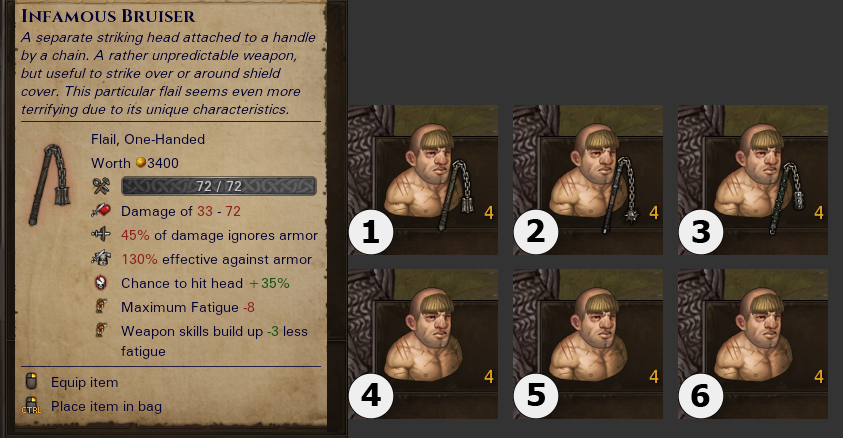Click the armor effectiveness icon beside 130%
The width and height of the screenshot is (843, 438).
click(x=101, y=259)
